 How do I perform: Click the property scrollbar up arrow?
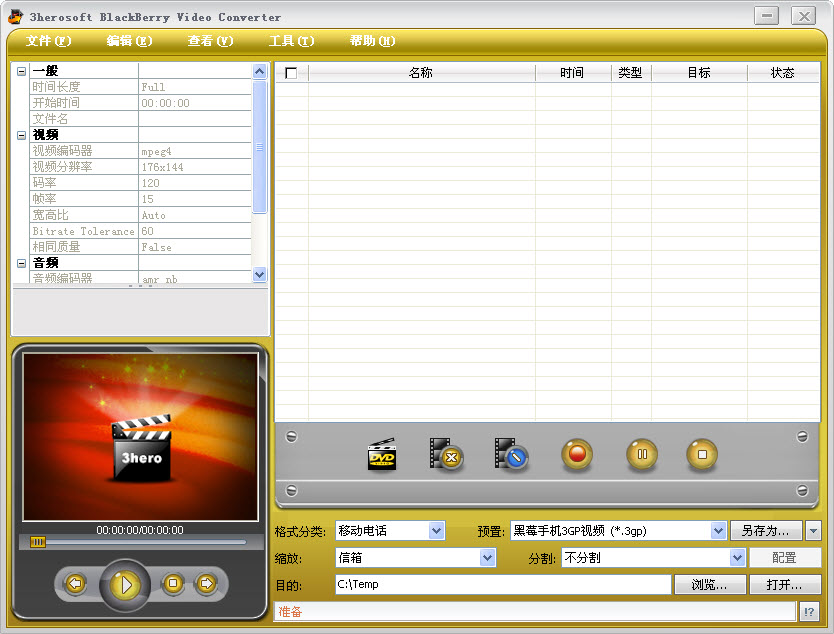coord(259,71)
